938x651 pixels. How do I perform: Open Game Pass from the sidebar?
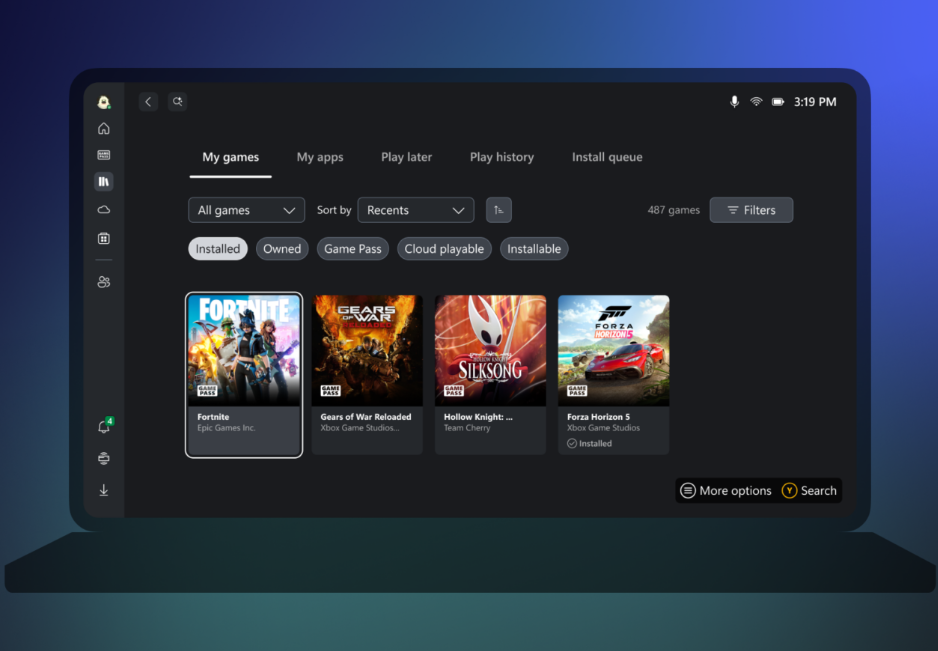tap(104, 155)
